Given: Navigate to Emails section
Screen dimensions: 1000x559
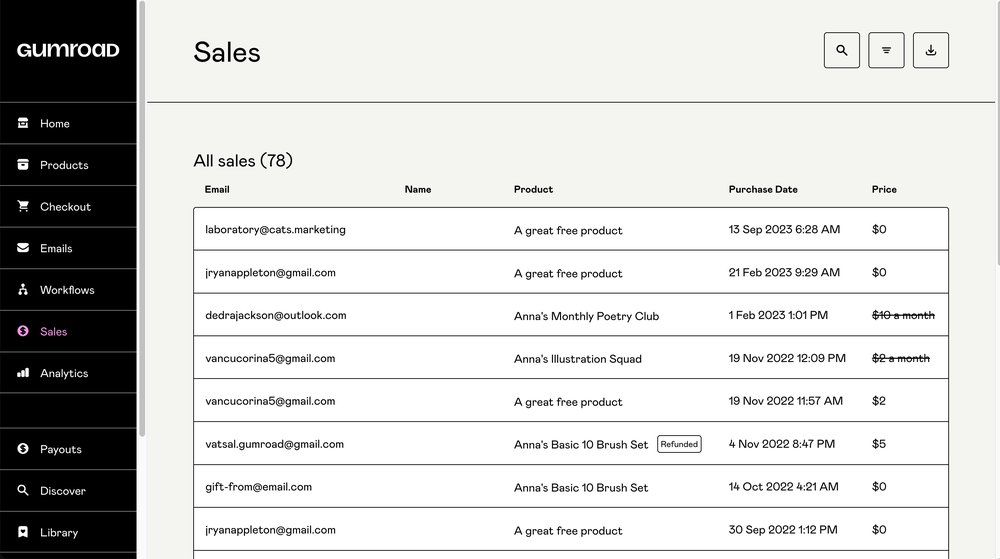Looking at the screenshot, I should (x=68, y=248).
